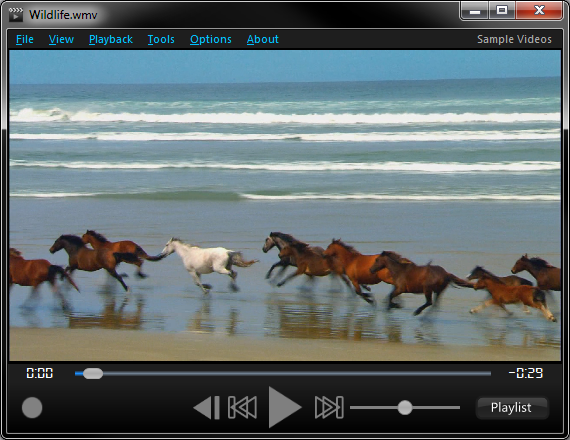Start playback with the Play button
This screenshot has height=440, width=570.
pos(284,407)
